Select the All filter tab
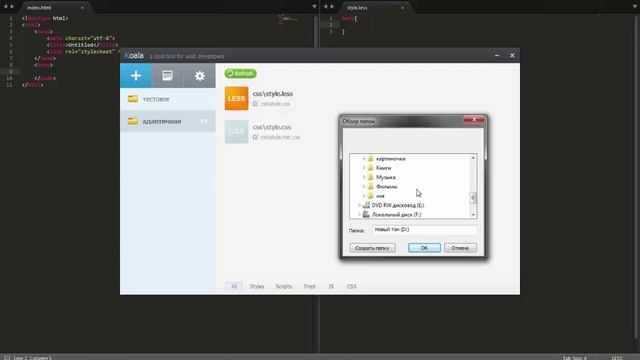The height and width of the screenshot is (360, 640). tap(234, 286)
